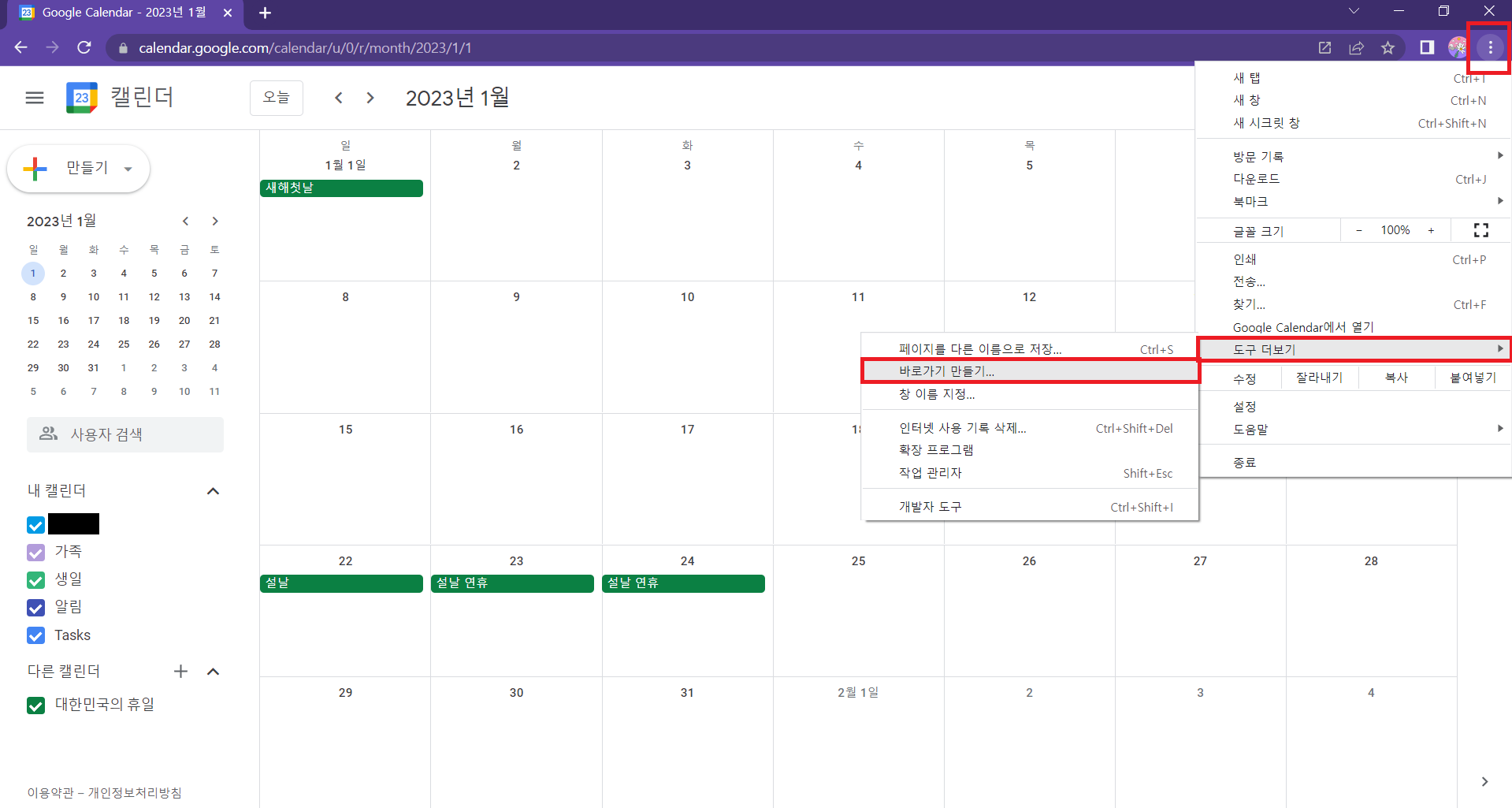Toggle the 가족 calendar checkbox

[x=36, y=552]
